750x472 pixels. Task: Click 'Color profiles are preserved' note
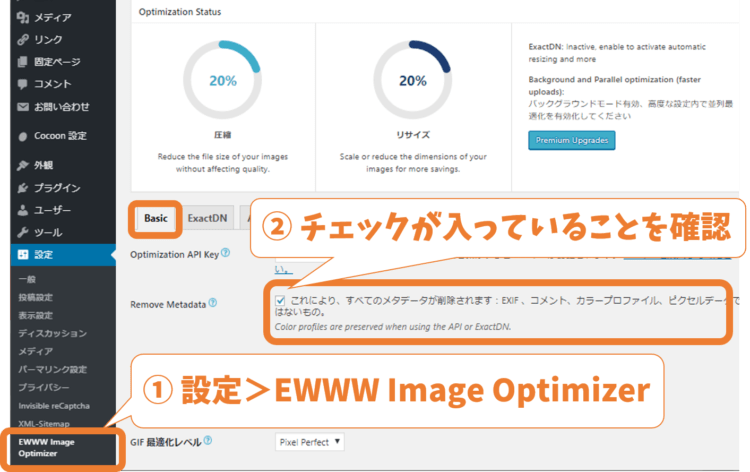pyautogui.click(x=393, y=327)
